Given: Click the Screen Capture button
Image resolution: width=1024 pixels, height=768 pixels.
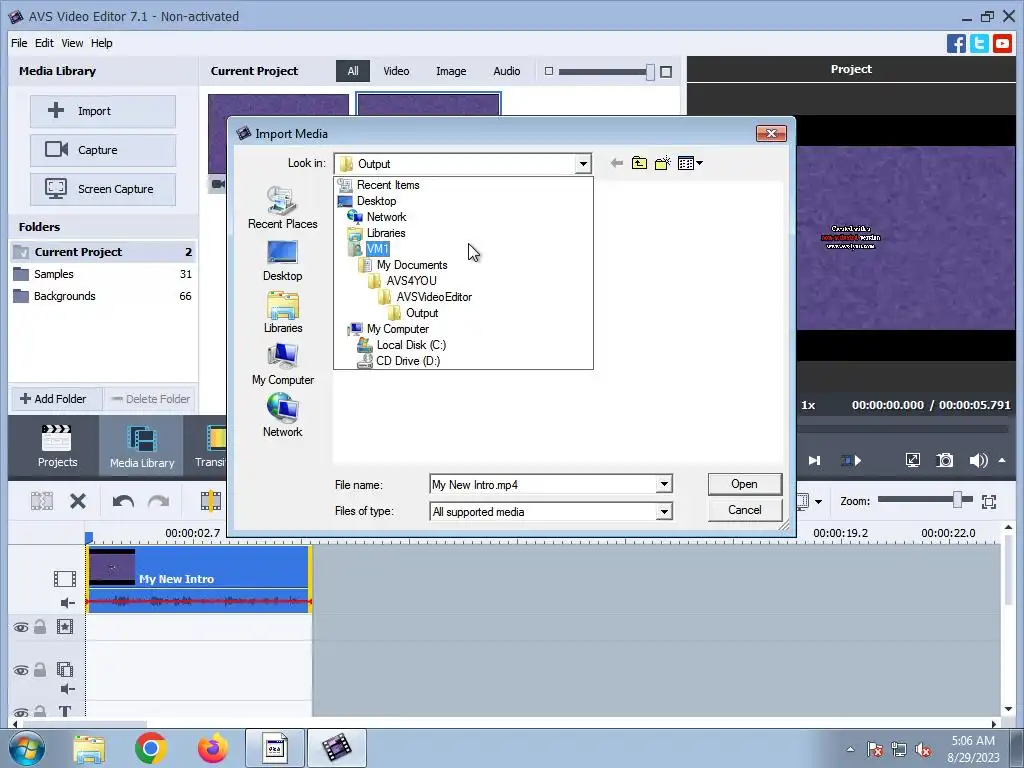Looking at the screenshot, I should click(x=103, y=189).
